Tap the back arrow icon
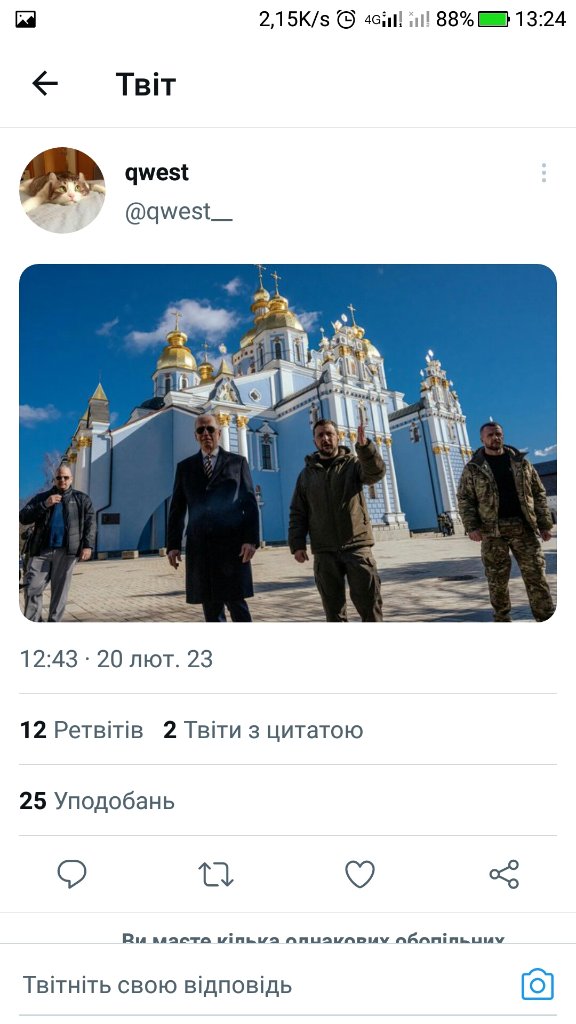 pos(45,84)
